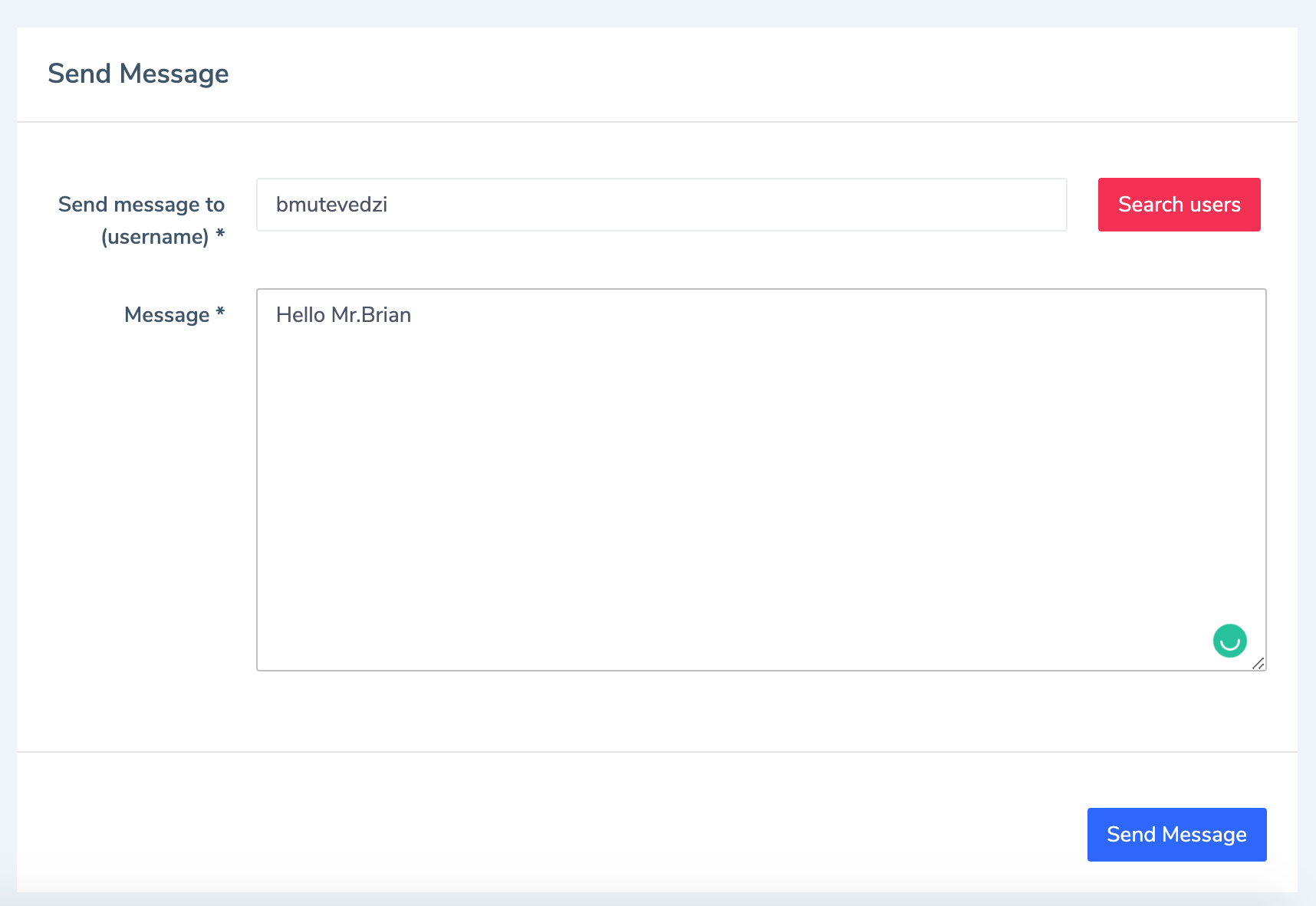Screen dimensions: 1316x906
Task: Click the 'Send Message' page heading
Action: [138, 74]
